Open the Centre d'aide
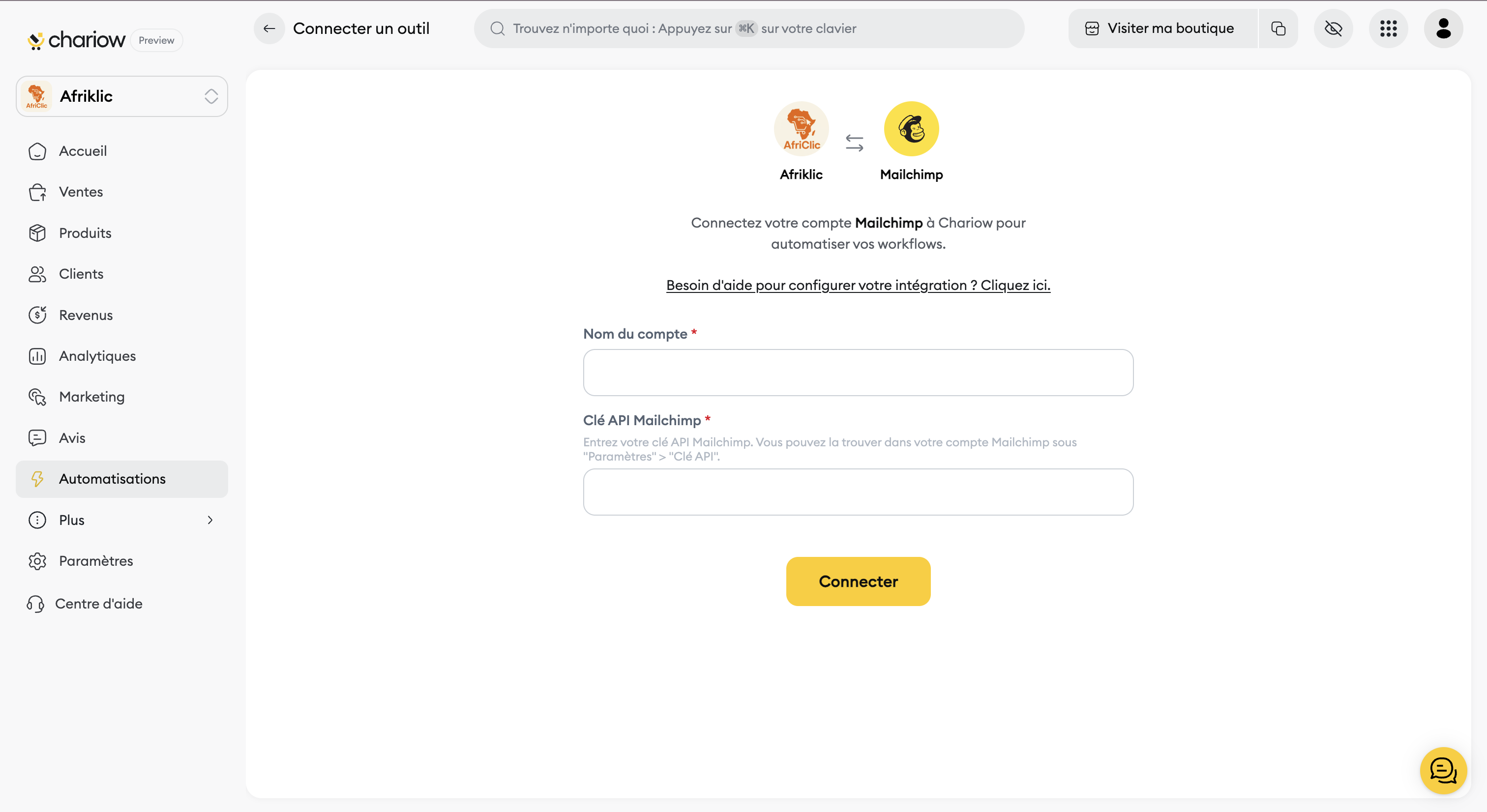Viewport: 1487px width, 812px height. [x=98, y=604]
